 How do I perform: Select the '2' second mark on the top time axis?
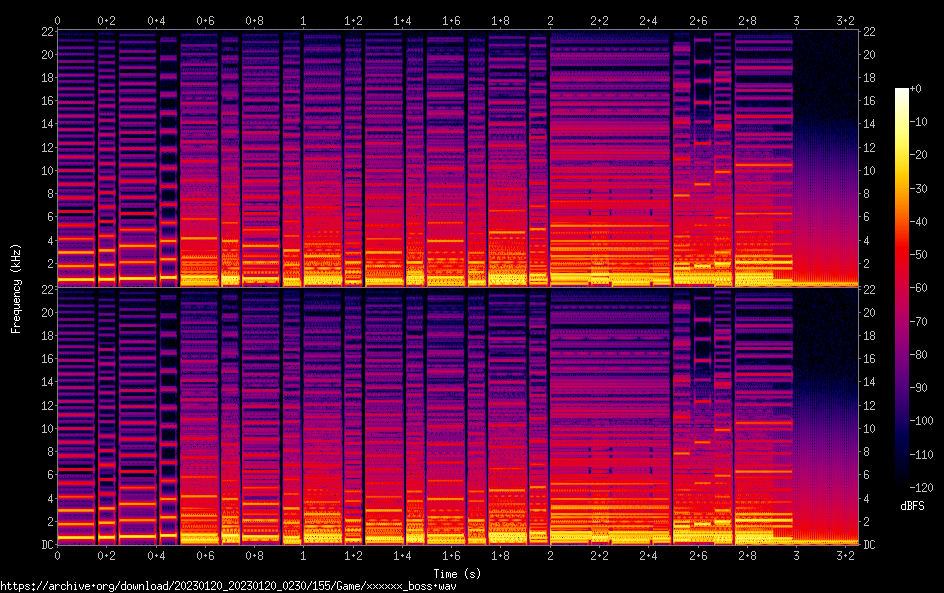[550, 20]
